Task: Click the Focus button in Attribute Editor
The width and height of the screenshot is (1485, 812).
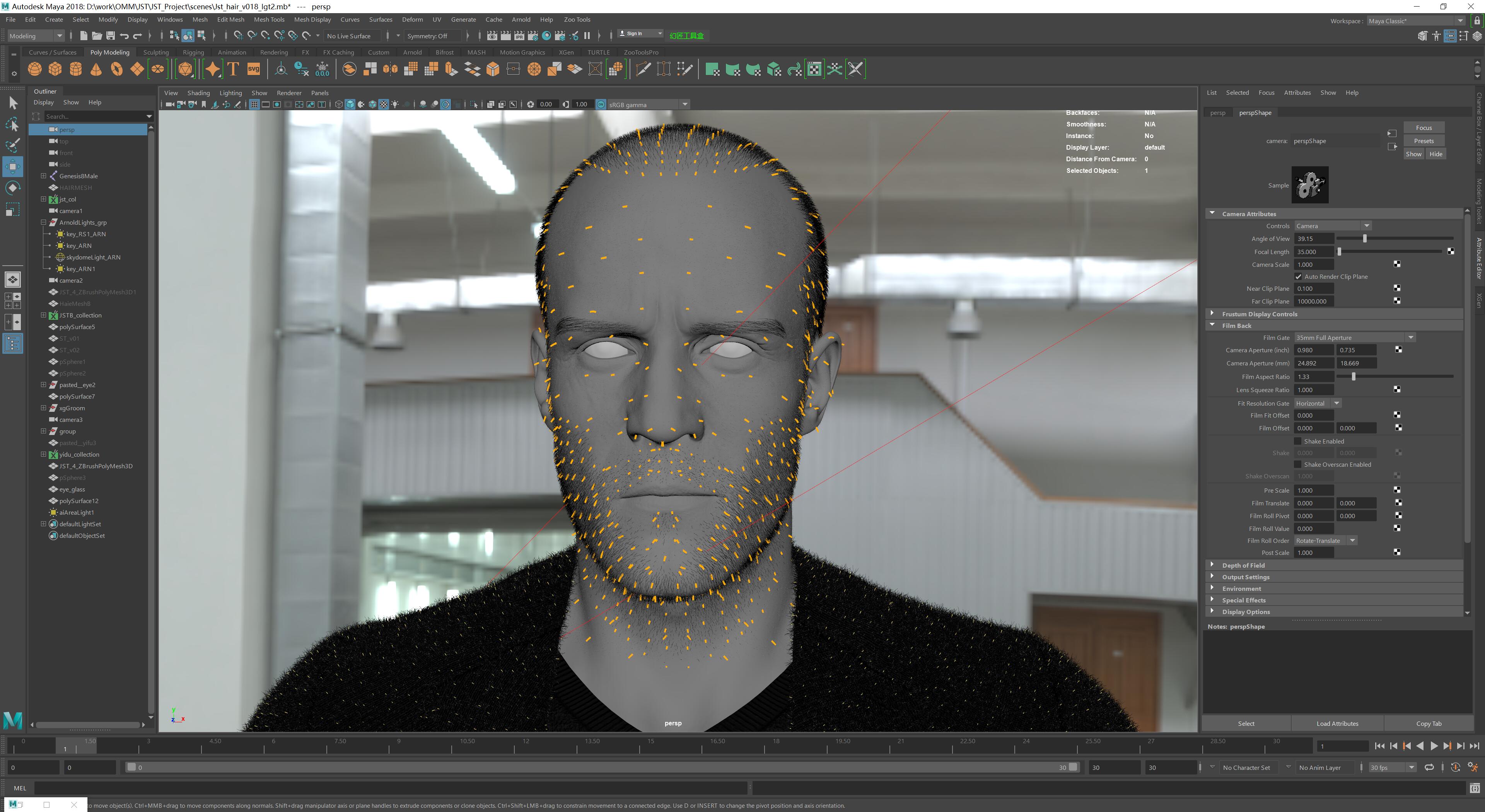Action: click(1423, 128)
